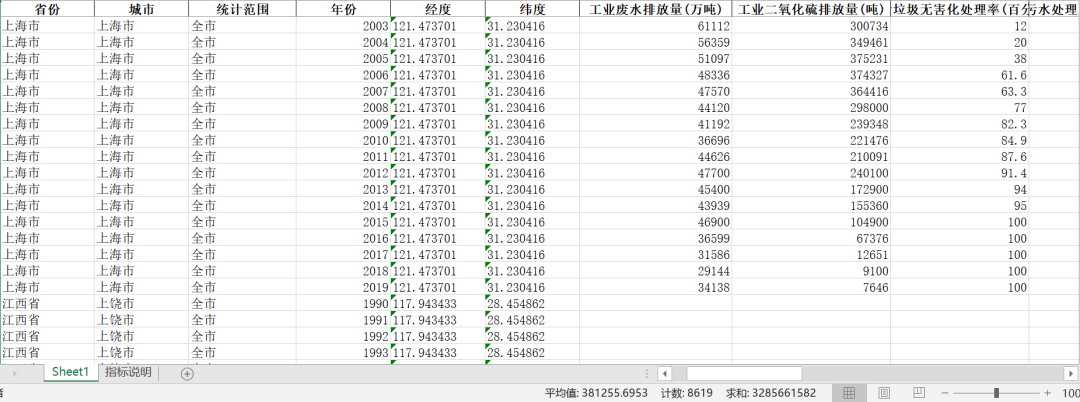This screenshot has width=1080, height=402.
Task: Select the 城市 header cell
Action: [x=141, y=9]
